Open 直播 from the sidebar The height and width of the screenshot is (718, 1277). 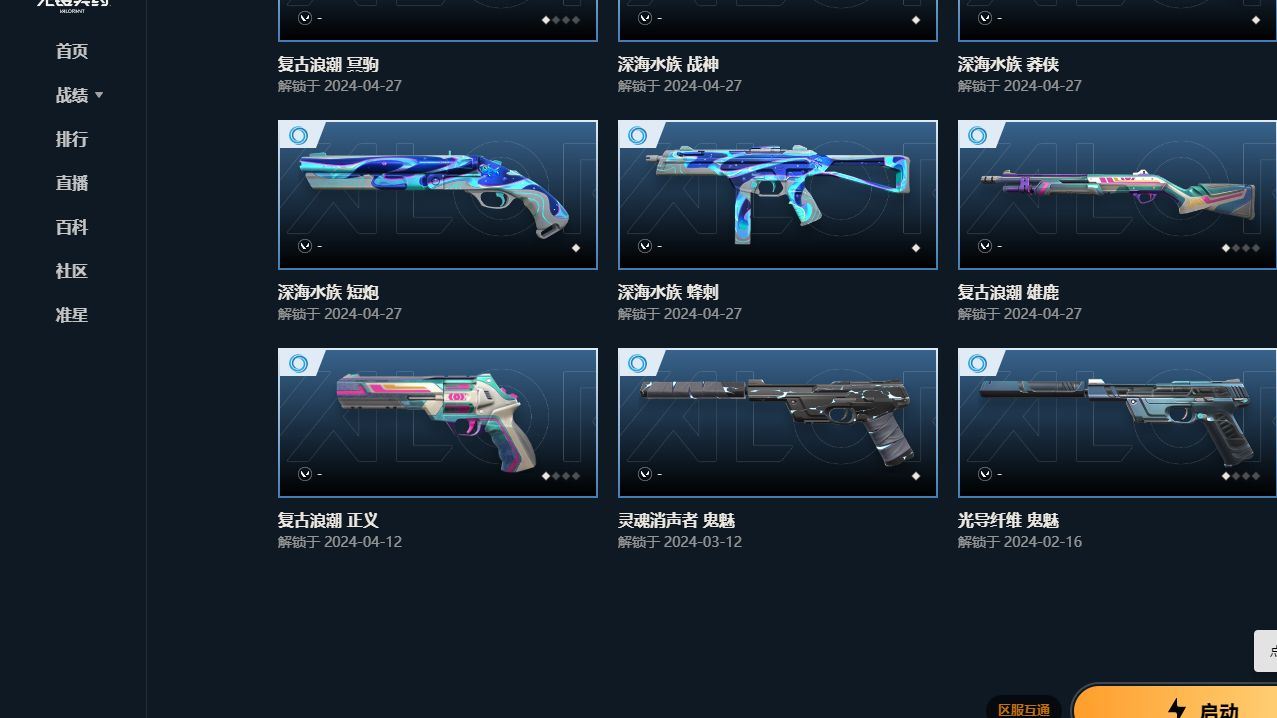(x=72, y=183)
